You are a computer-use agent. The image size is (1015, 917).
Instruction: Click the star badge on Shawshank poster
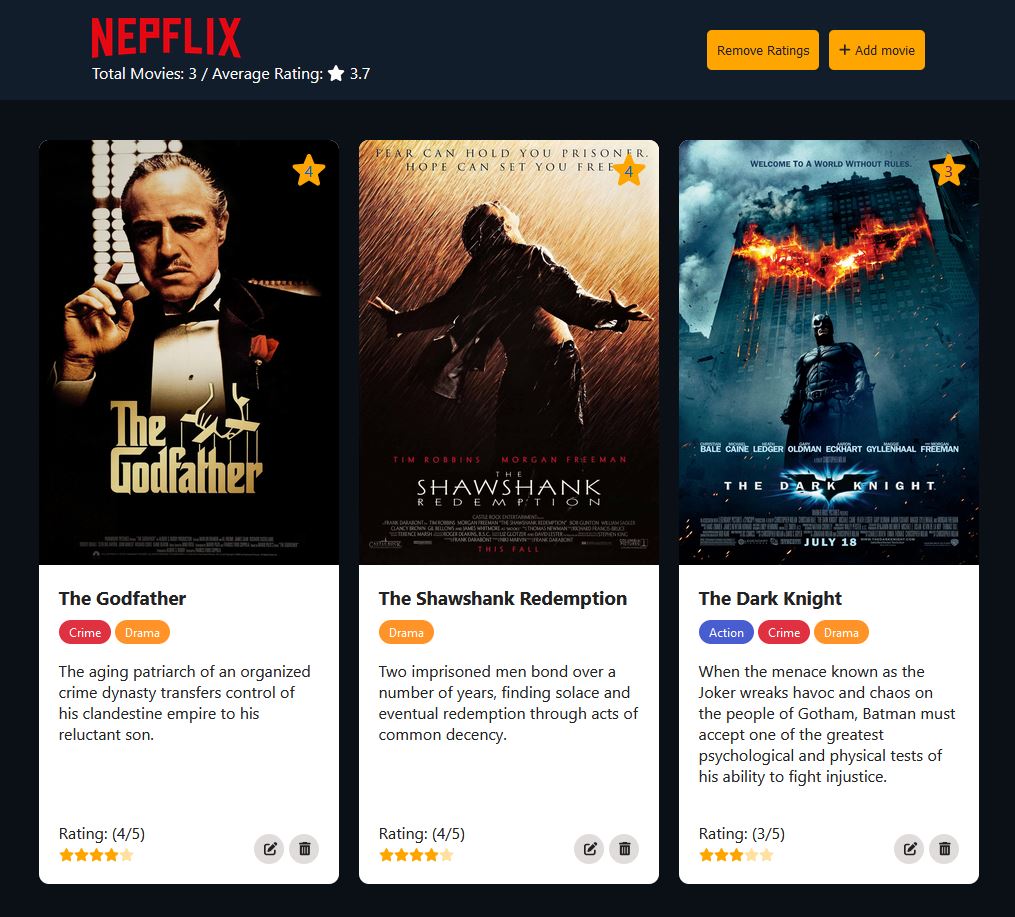[629, 172]
